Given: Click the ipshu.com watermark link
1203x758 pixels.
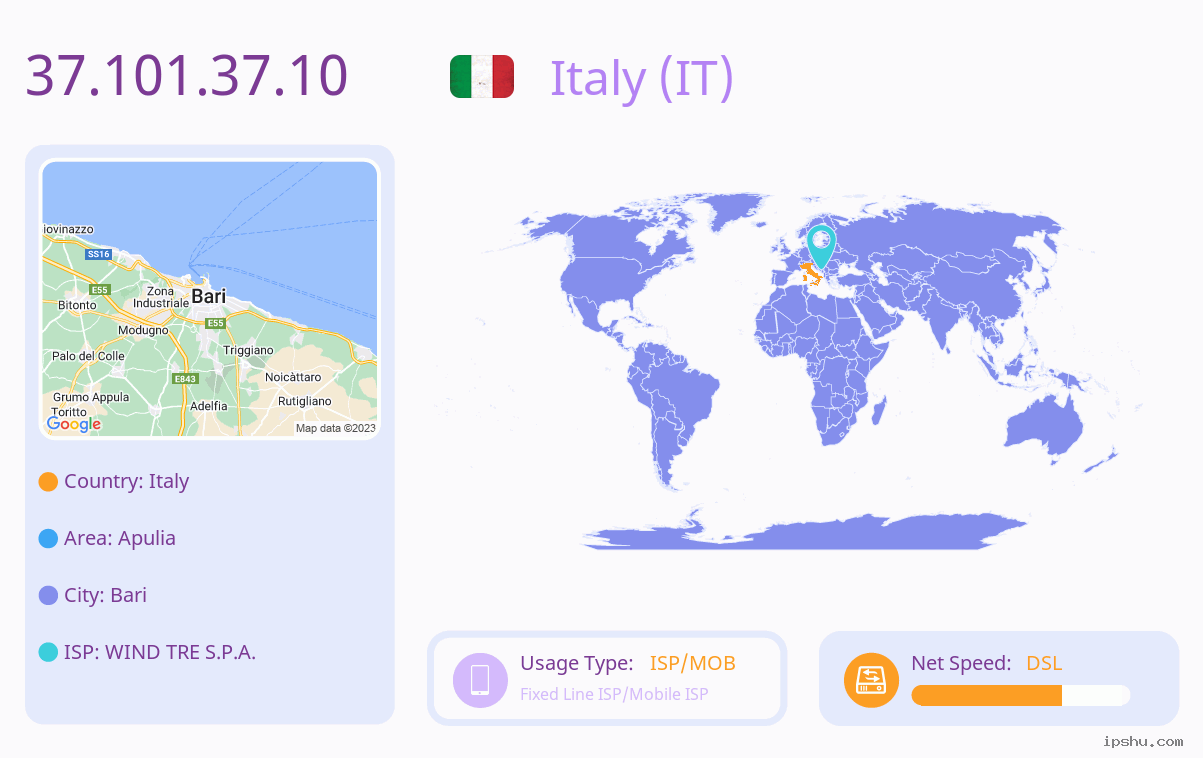Looking at the screenshot, I should [x=1143, y=741].
